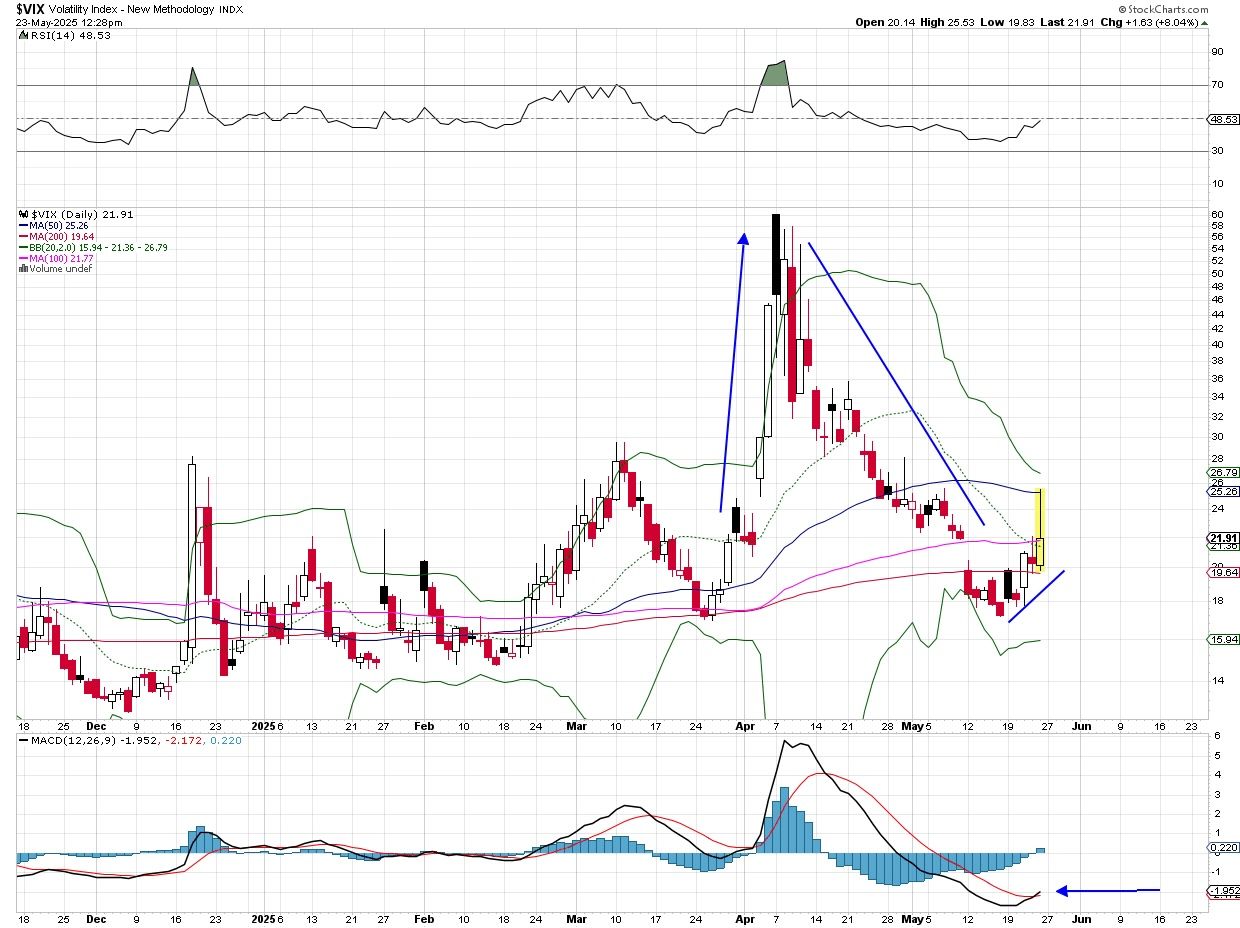This screenshot has height=928, width=1240.
Task: Click the 26.79 upper Bollinger axis label
Action: pyautogui.click(x=1224, y=472)
